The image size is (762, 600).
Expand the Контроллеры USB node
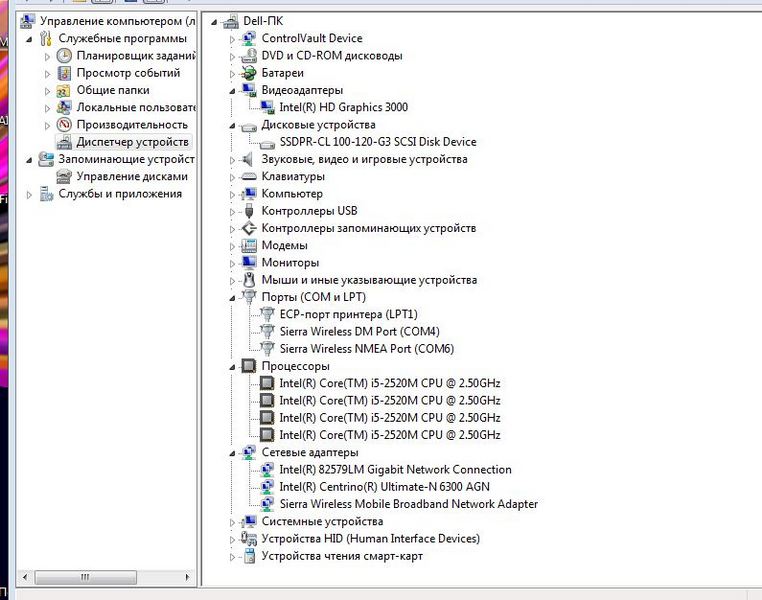tap(233, 211)
